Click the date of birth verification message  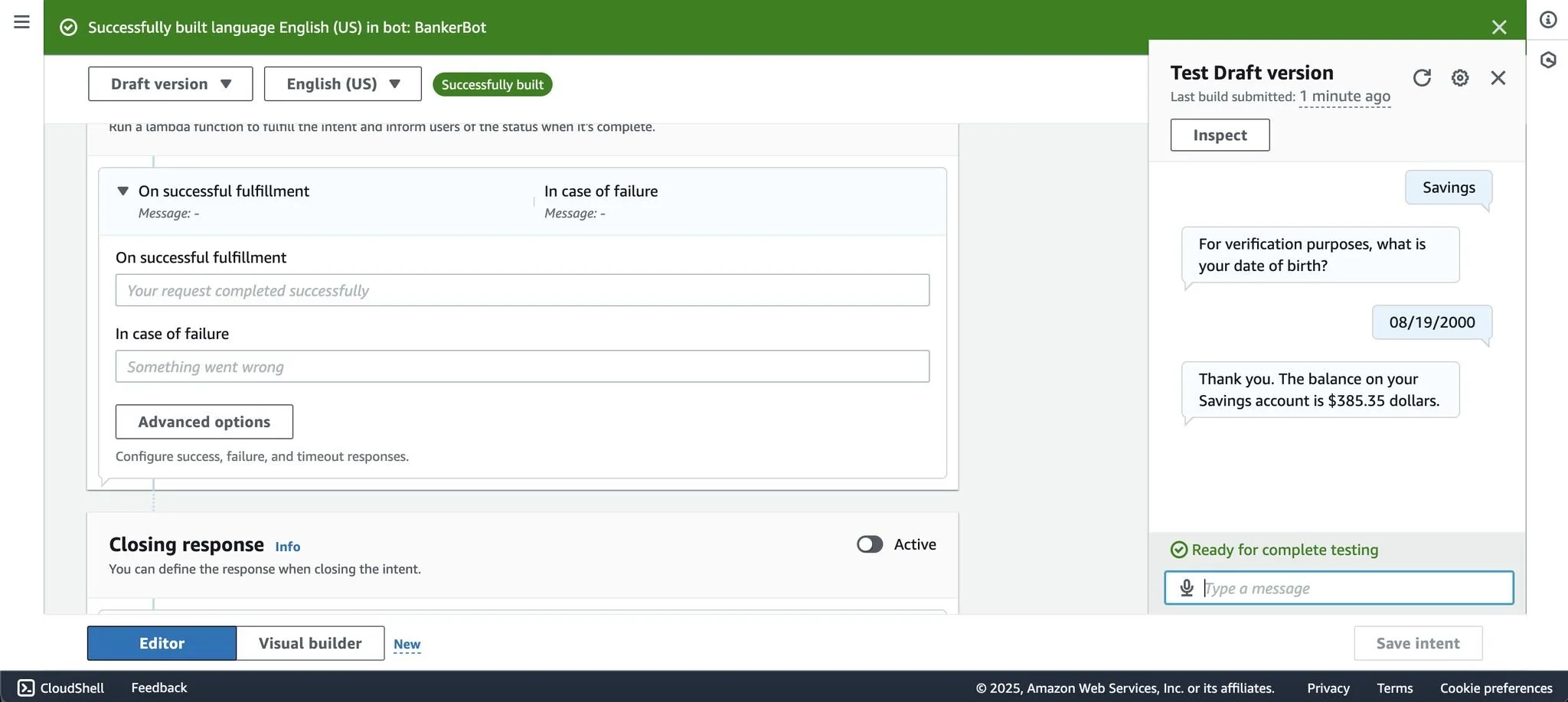click(1320, 255)
